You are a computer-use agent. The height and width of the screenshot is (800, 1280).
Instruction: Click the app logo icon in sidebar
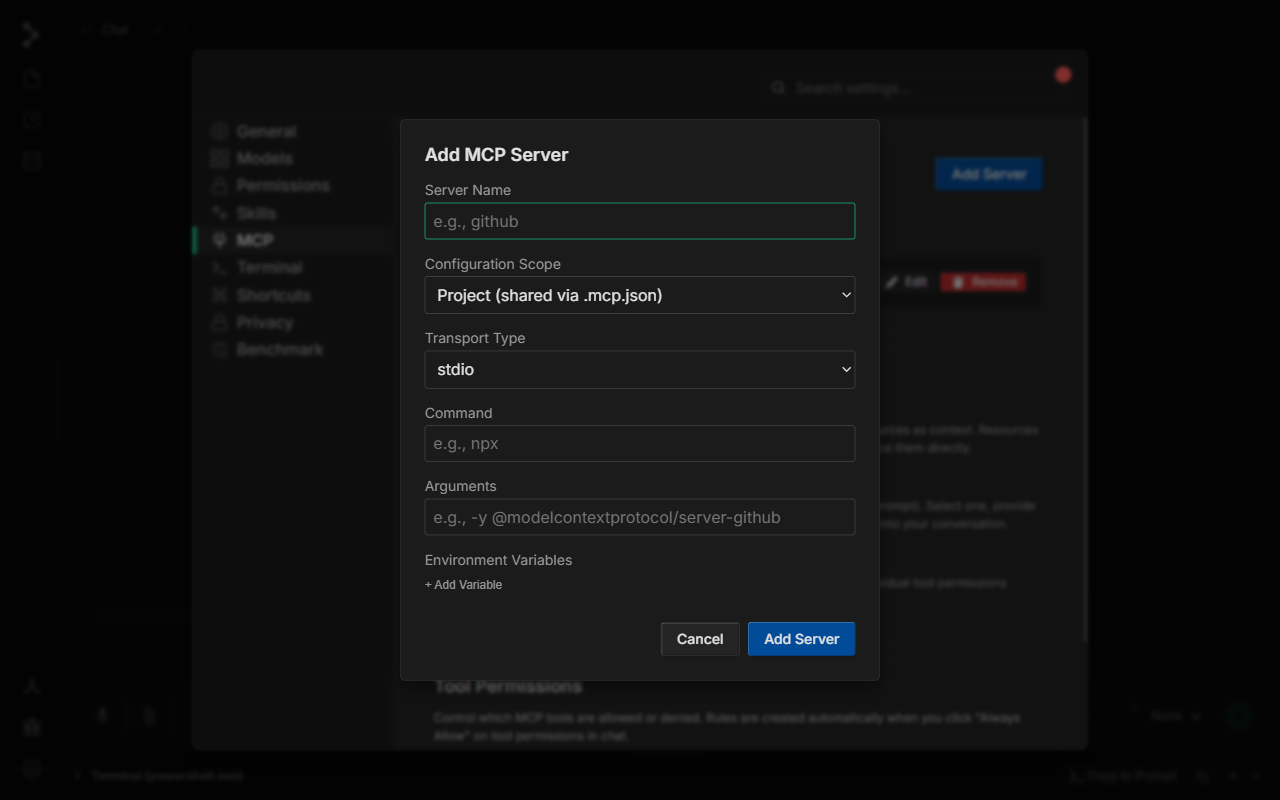(31, 35)
